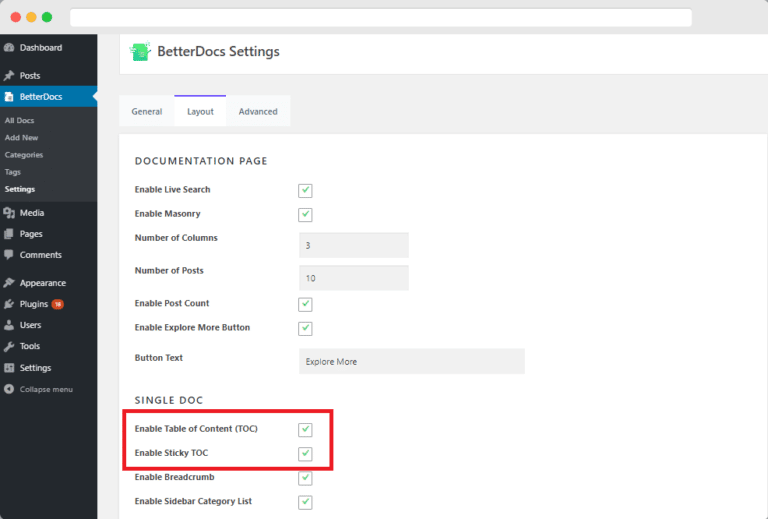The image size is (768, 519).
Task: Open Appearance brush icon
Action: pyautogui.click(x=9, y=283)
